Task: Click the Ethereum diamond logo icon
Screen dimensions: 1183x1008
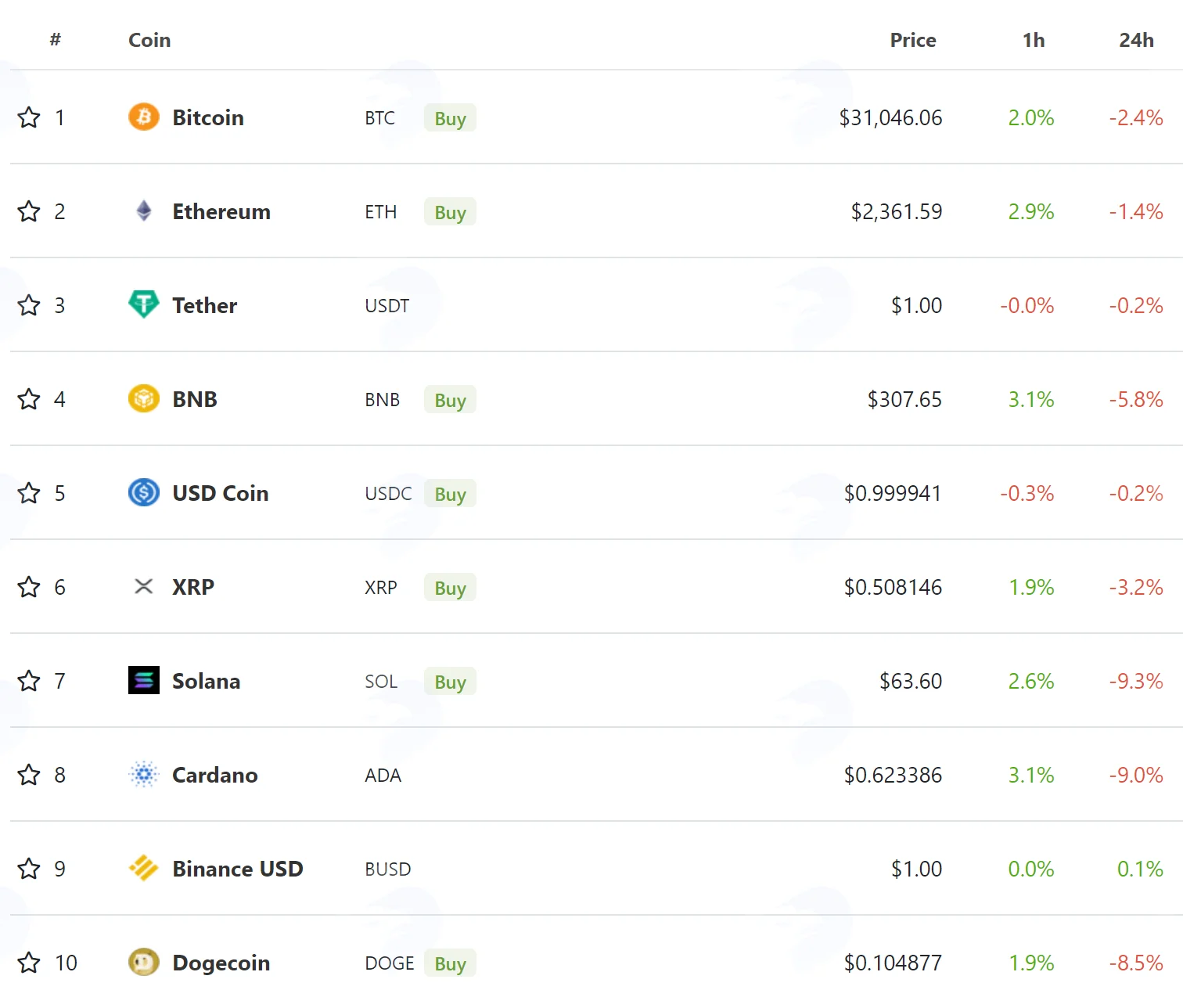Action: point(144,211)
